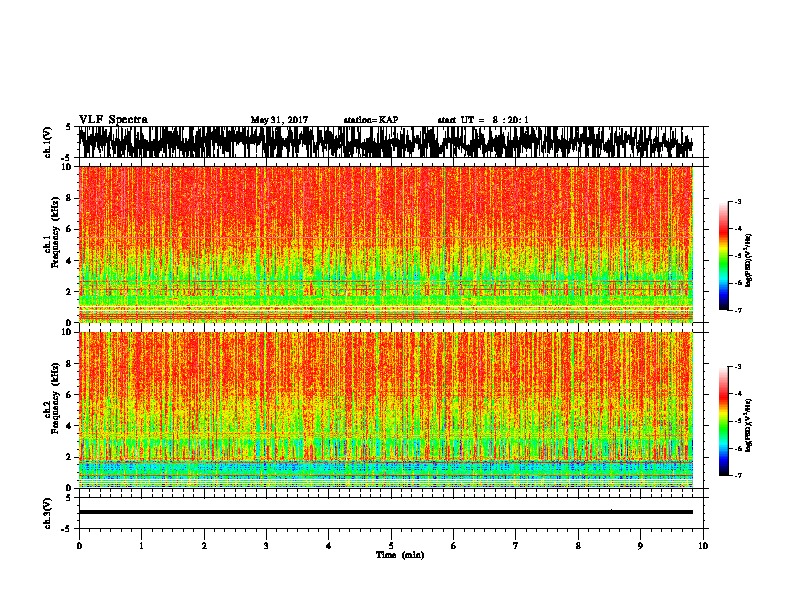Click the ch.1 spectrogram color scale bar
The image size is (792, 612).
coord(723,256)
